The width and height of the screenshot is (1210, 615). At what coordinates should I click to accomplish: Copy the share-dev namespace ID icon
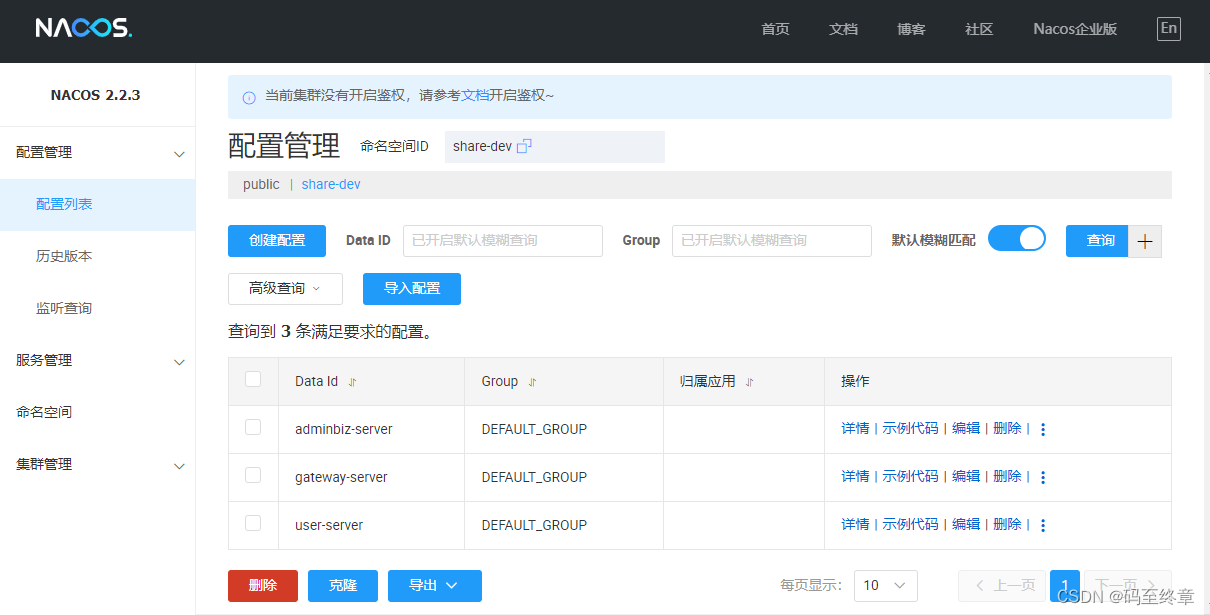coord(524,146)
